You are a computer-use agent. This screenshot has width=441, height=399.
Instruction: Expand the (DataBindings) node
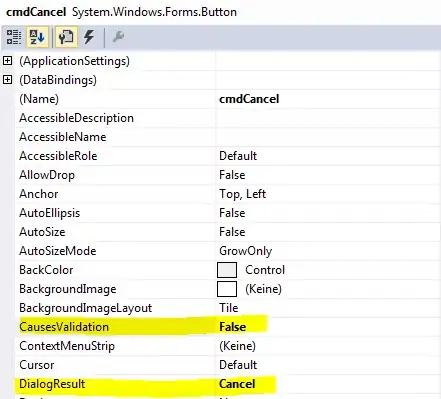7,80
